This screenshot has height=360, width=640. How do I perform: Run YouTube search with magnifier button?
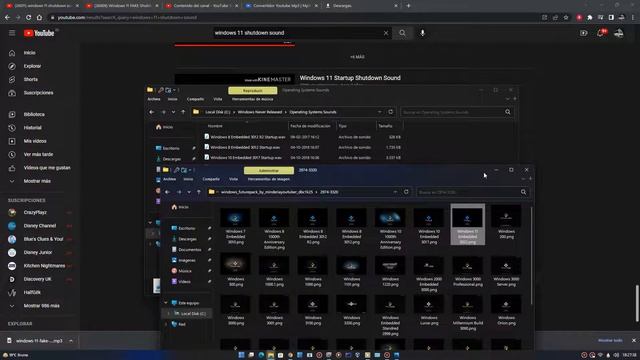(x=402, y=33)
